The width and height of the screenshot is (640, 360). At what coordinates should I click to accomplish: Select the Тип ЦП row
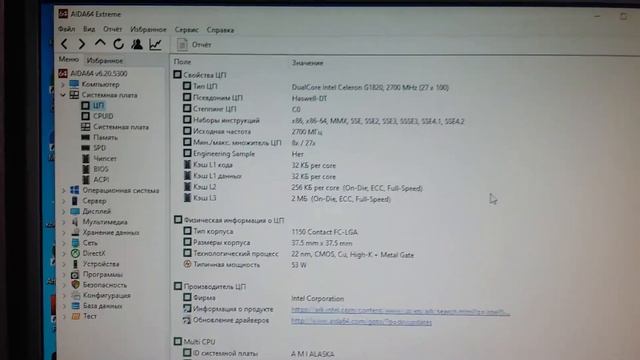click(x=316, y=87)
